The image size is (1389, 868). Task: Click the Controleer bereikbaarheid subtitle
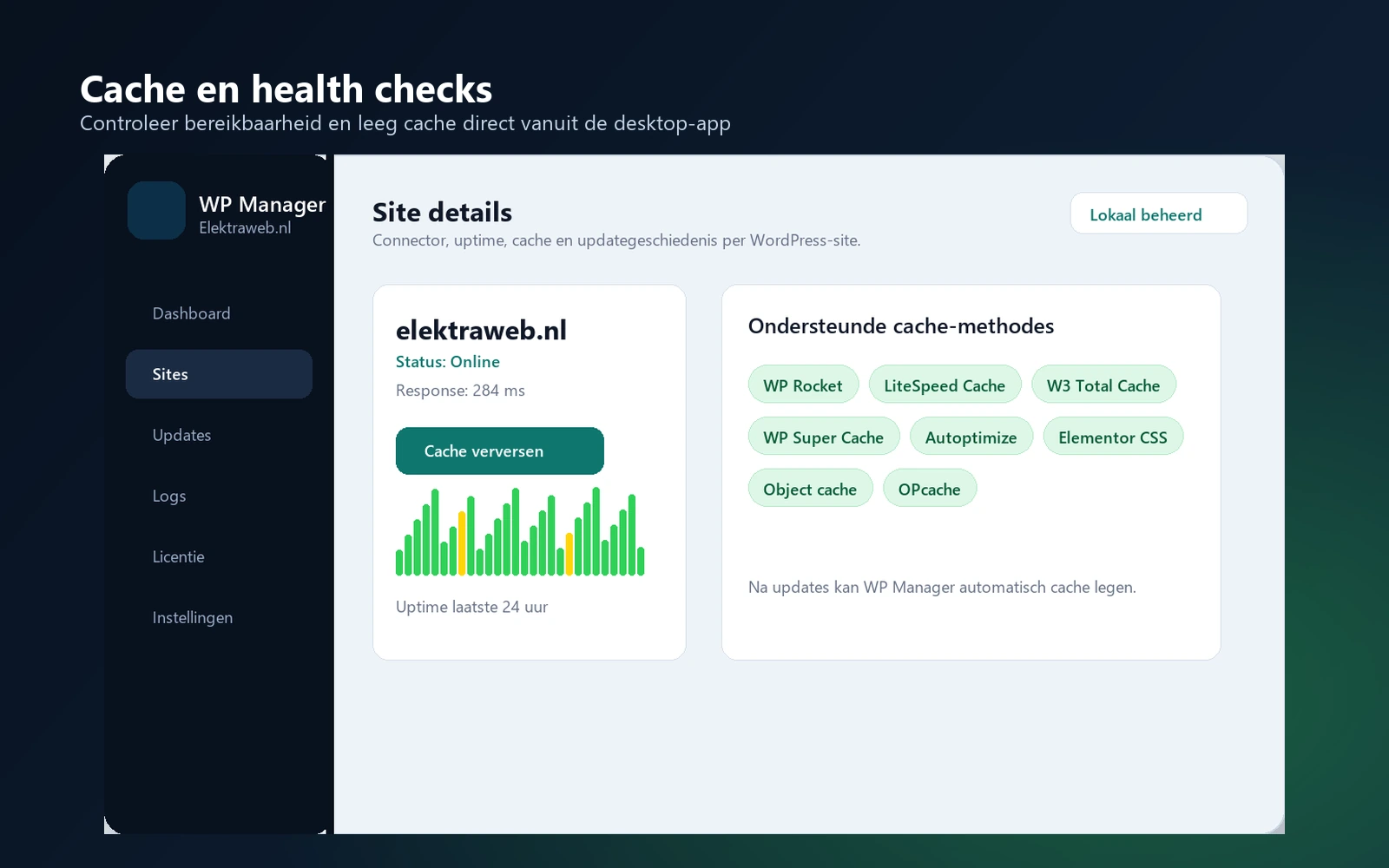(x=405, y=123)
